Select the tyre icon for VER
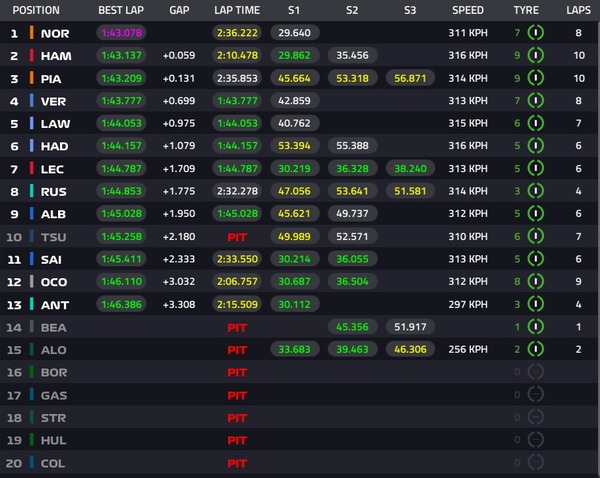The image size is (600, 478). pos(536,101)
